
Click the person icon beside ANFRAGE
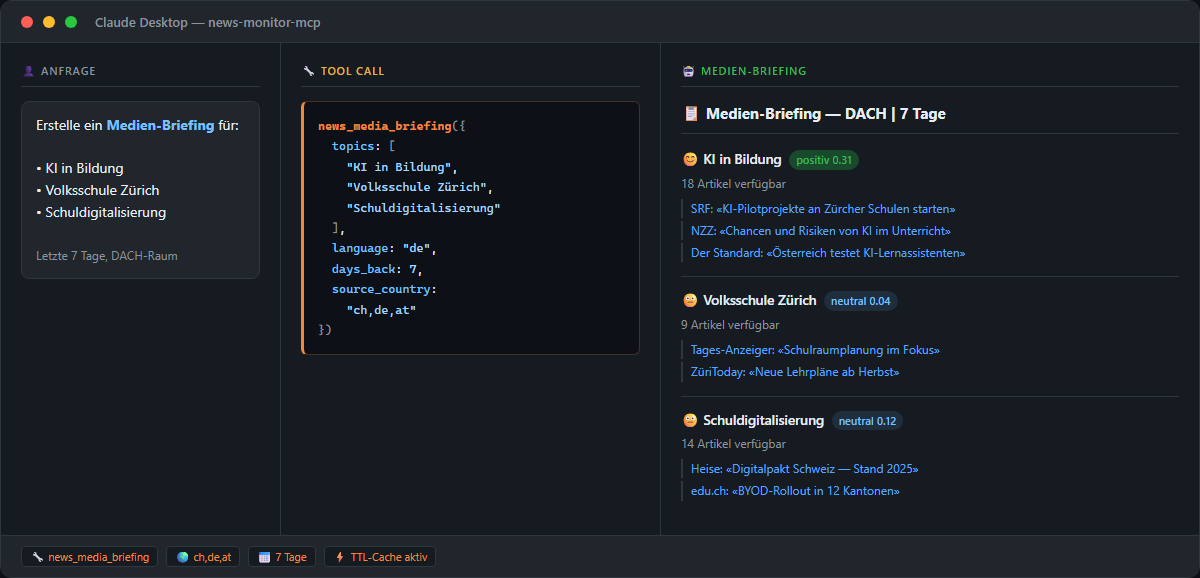(28, 71)
